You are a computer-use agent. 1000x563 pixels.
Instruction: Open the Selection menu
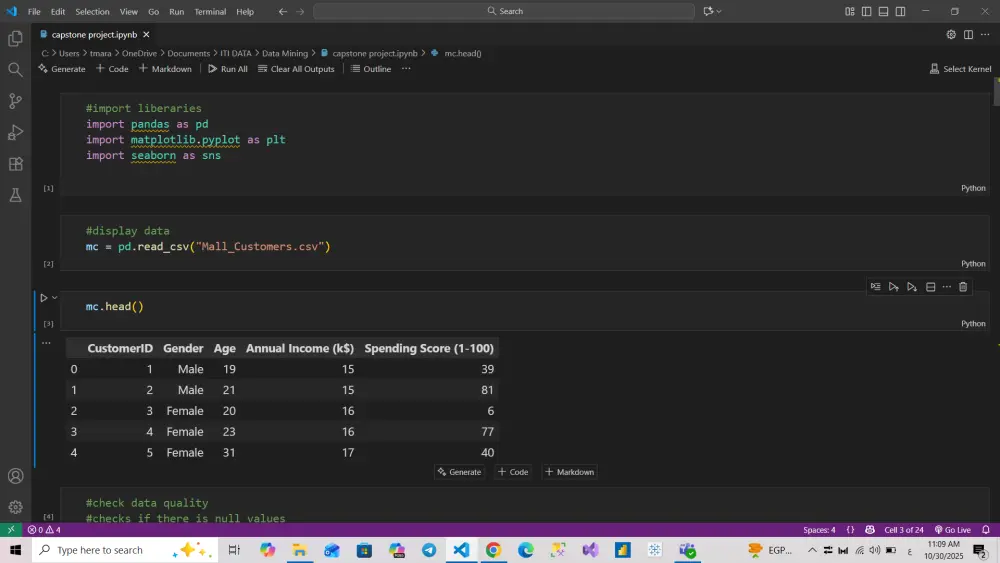pyautogui.click(x=92, y=11)
